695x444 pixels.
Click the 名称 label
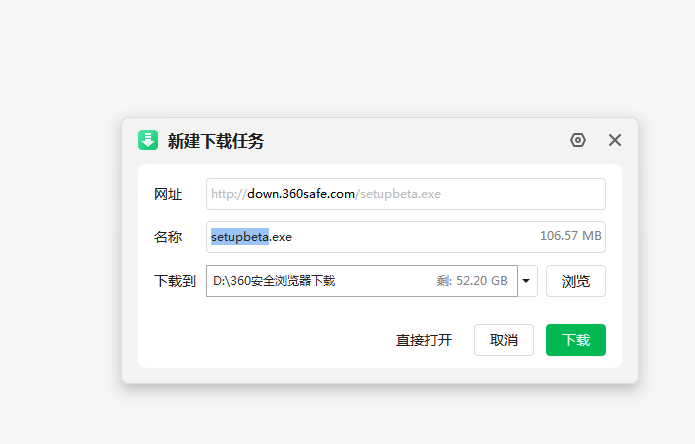click(x=168, y=237)
